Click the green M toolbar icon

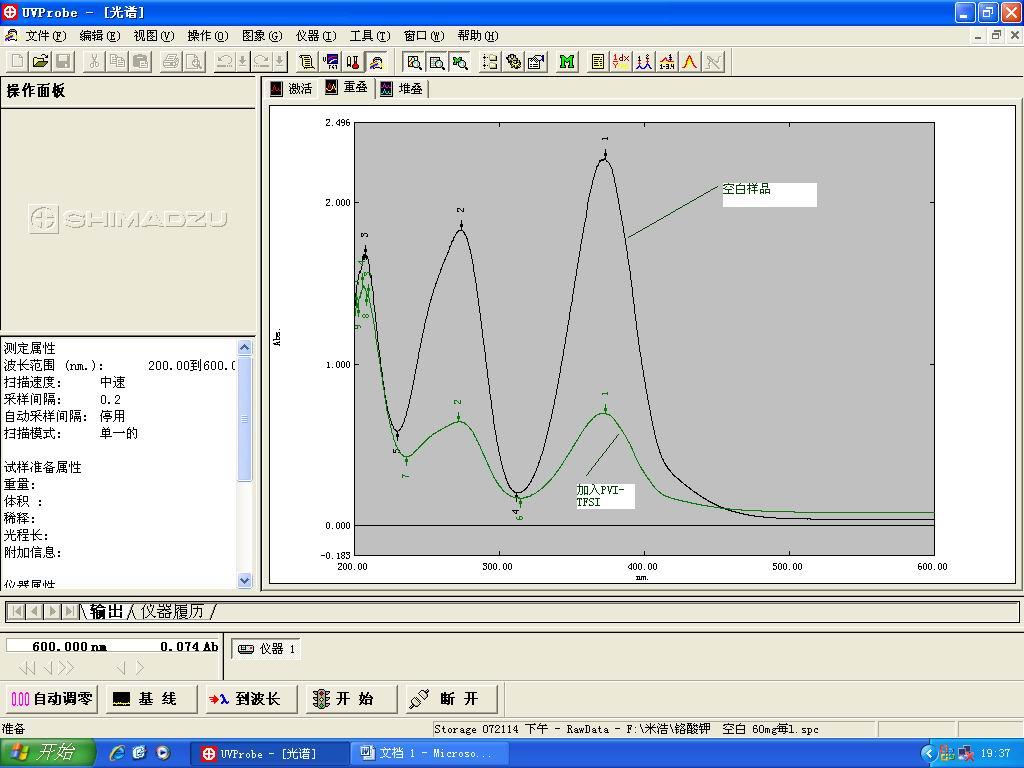(567, 62)
